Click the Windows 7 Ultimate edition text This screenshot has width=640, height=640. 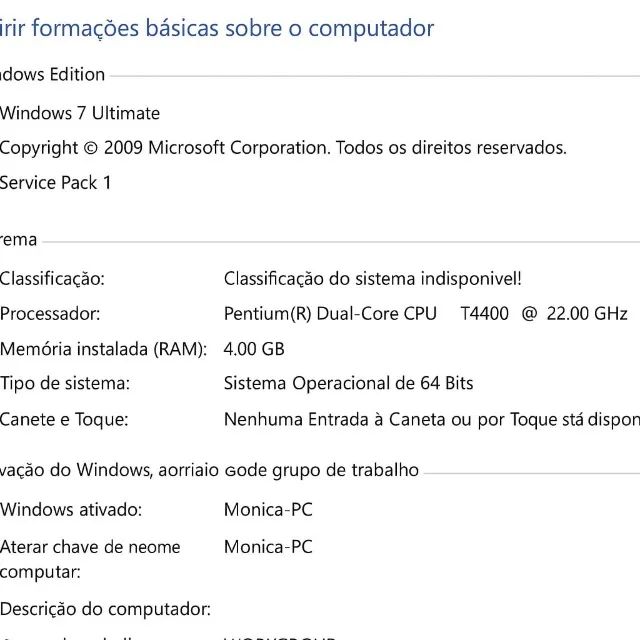(x=80, y=113)
